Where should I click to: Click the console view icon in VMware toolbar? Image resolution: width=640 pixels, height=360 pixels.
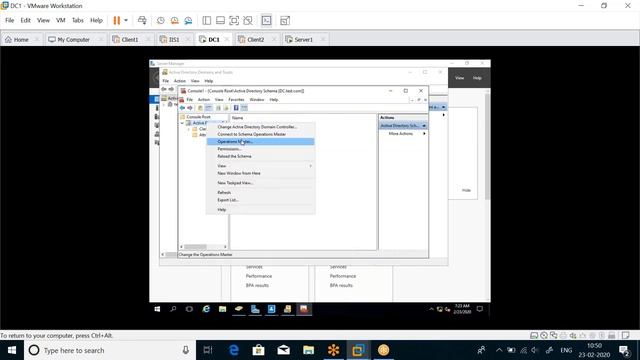267,20
